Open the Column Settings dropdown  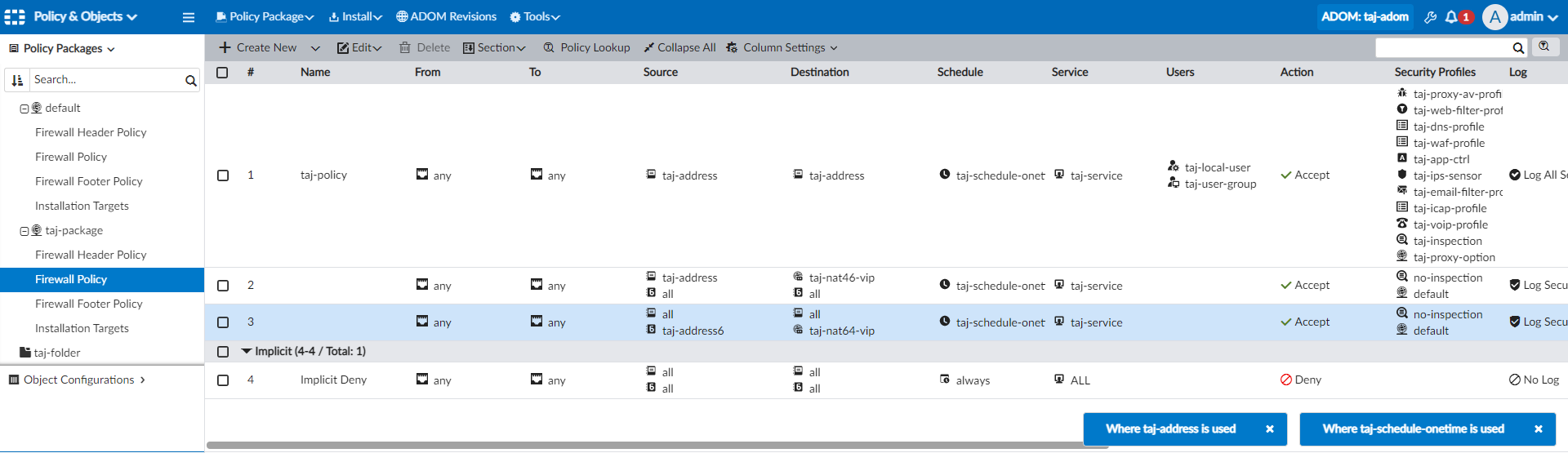click(x=784, y=48)
